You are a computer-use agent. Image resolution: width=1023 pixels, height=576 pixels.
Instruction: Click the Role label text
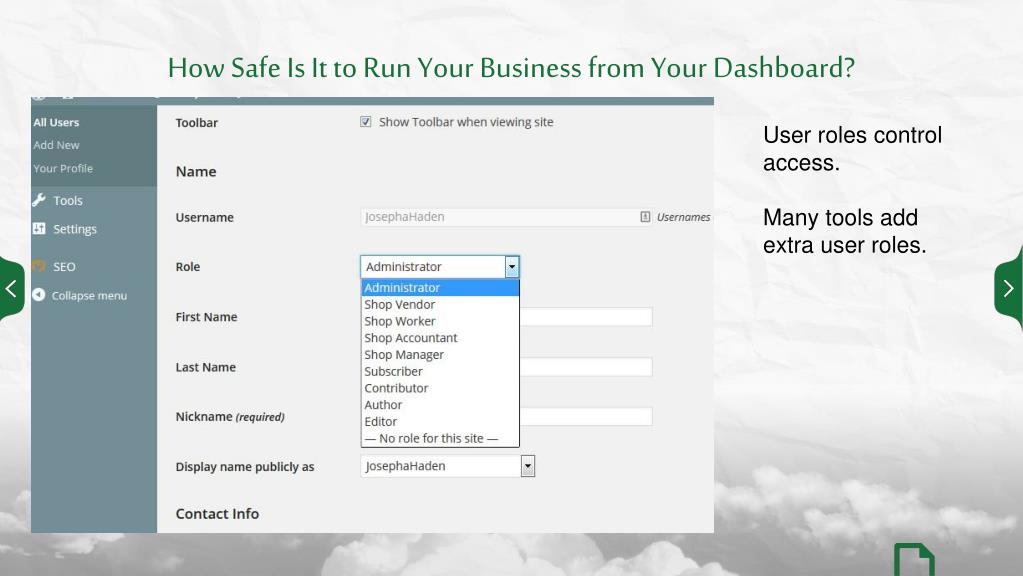(188, 267)
